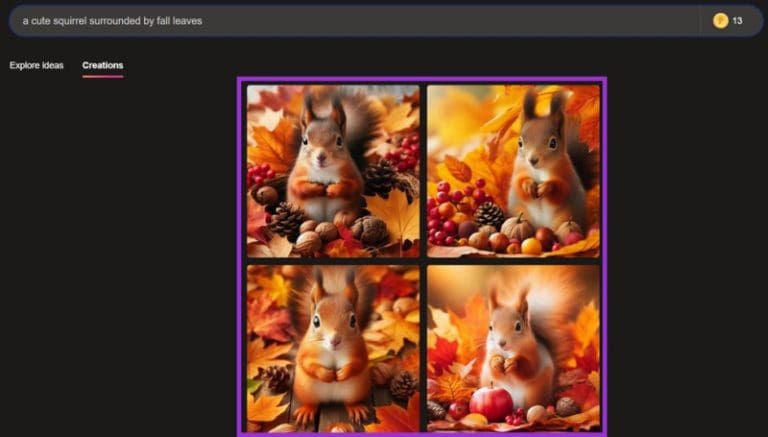
Task: Open the squirrel image with walnuts and pinecones
Action: coord(333,170)
